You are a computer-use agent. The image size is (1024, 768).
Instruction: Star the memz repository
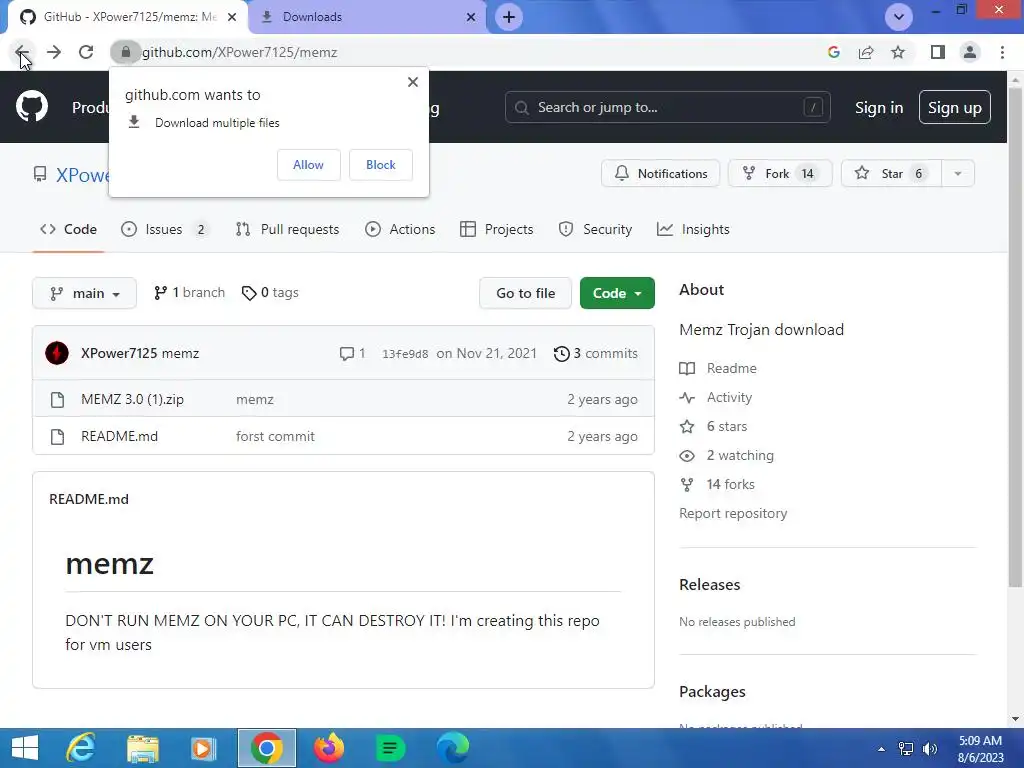click(891, 174)
